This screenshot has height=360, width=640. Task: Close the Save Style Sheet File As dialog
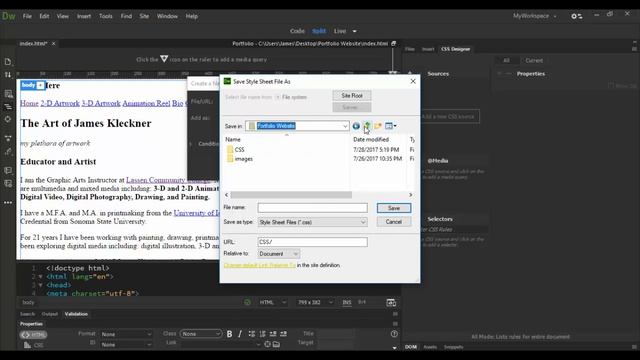click(413, 81)
